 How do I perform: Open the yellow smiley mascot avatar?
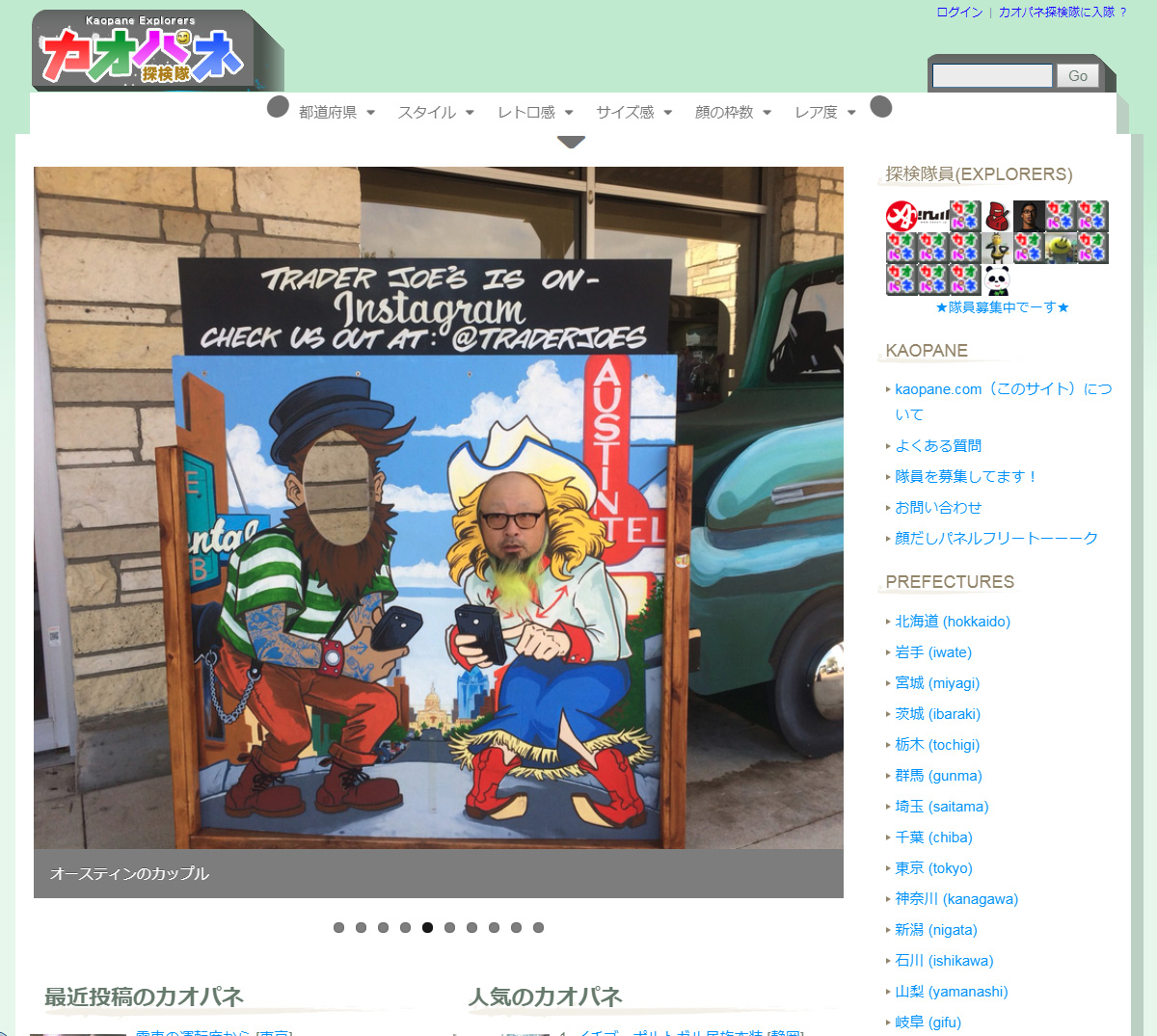point(1061,248)
